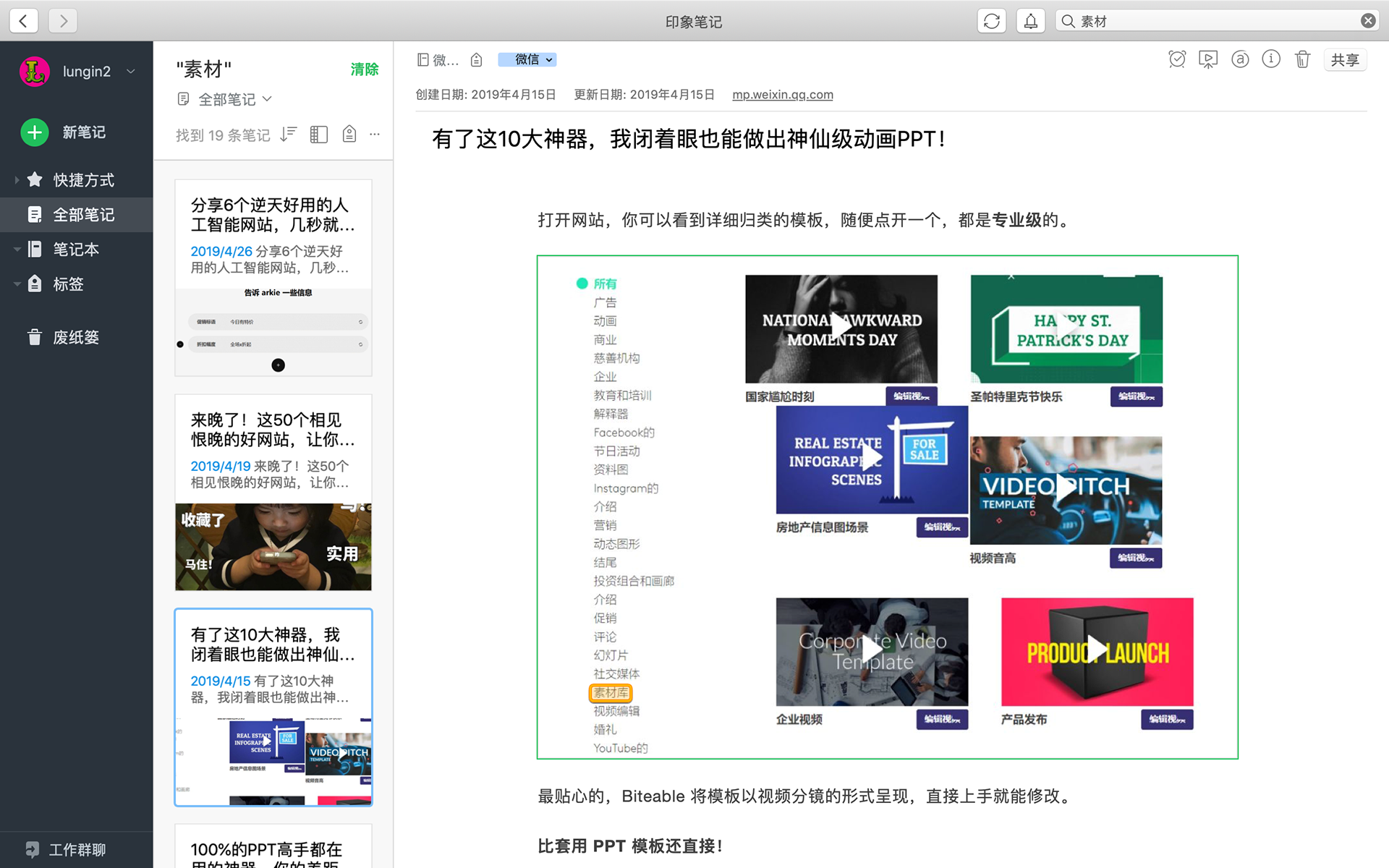Click 社交媒体 in the category list

pos(616,674)
